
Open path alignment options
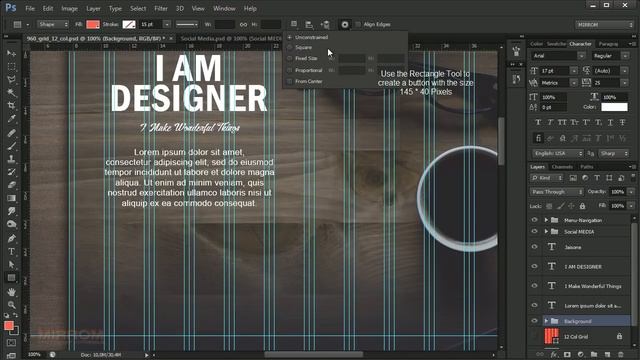coord(309,24)
